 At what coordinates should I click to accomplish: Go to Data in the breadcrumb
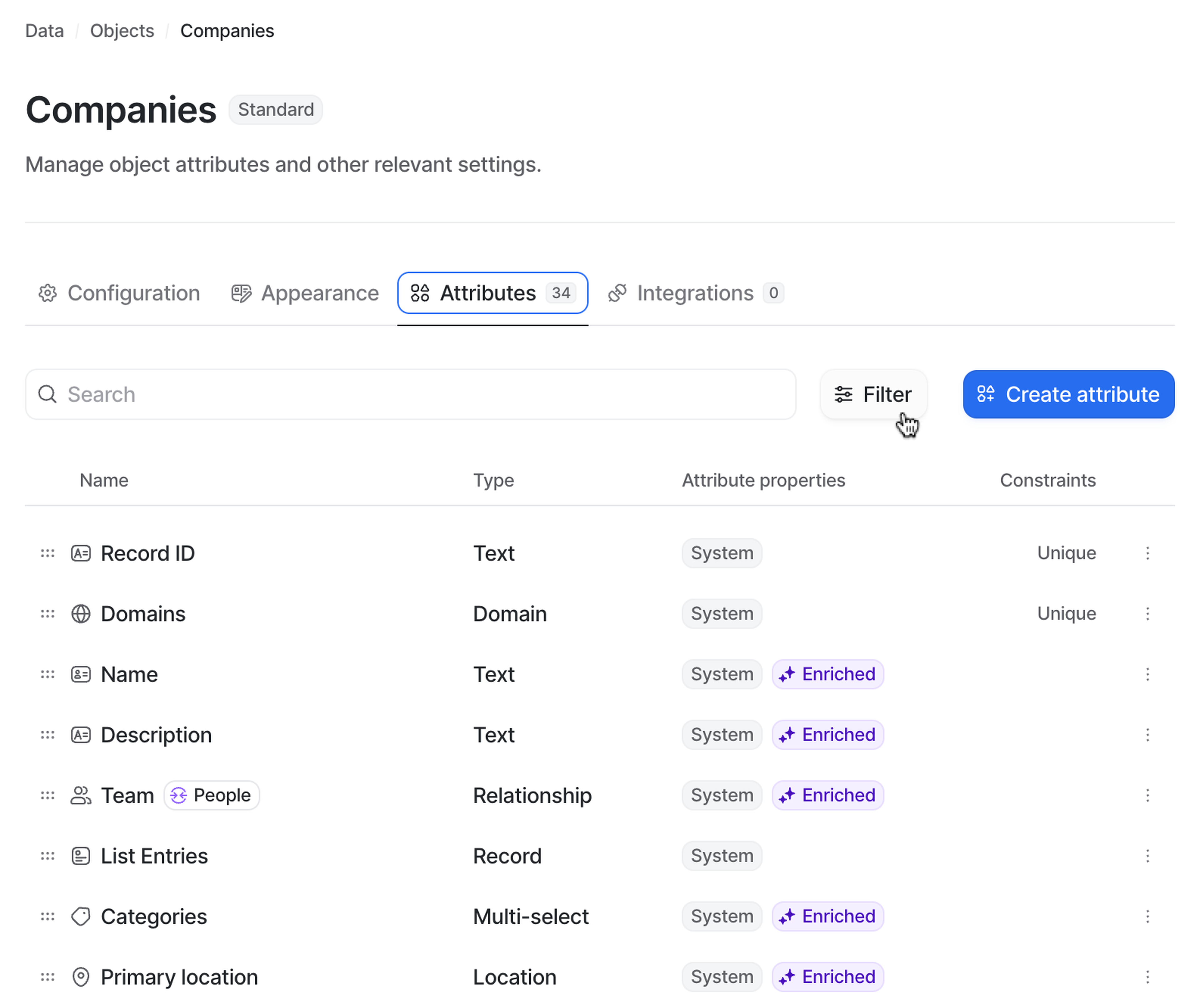point(45,31)
